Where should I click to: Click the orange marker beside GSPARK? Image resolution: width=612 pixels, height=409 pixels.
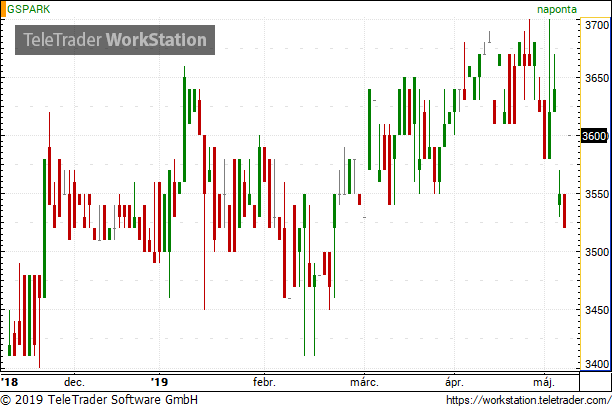(x=3, y=9)
